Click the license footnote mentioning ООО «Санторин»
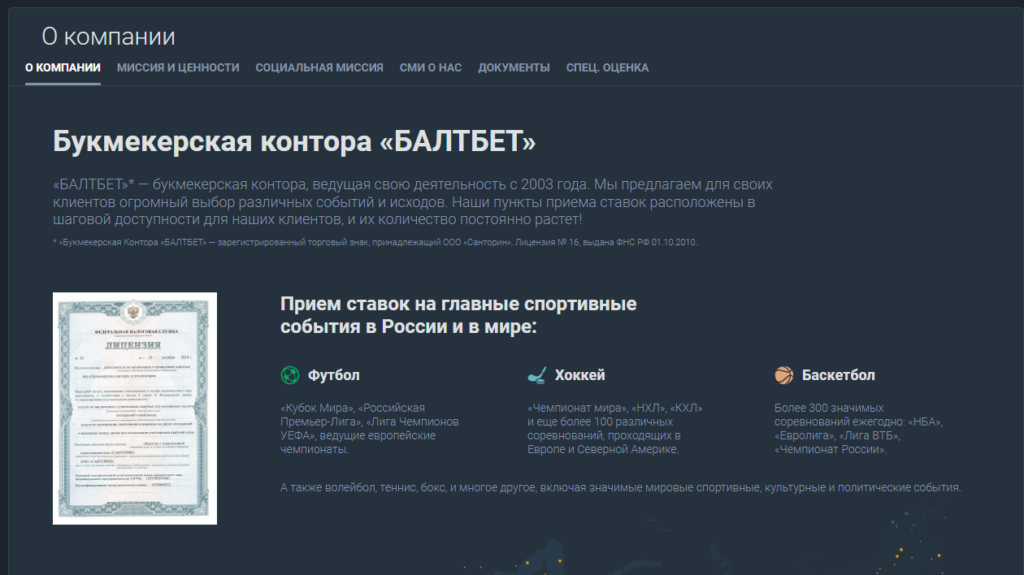The width and height of the screenshot is (1024, 575). tap(375, 242)
